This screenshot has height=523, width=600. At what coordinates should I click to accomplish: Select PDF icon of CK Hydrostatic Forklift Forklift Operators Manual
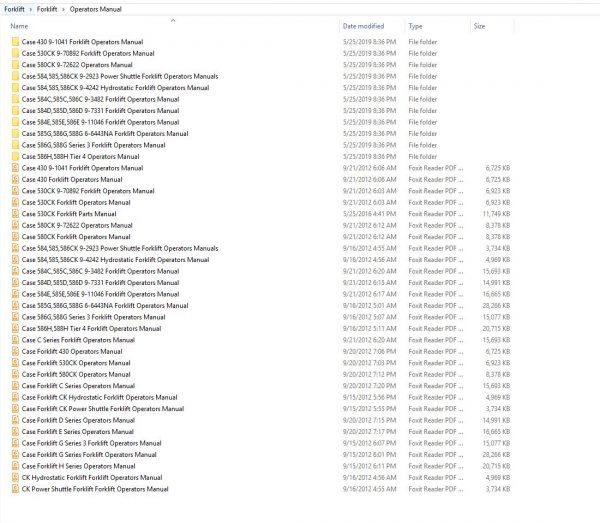point(15,477)
